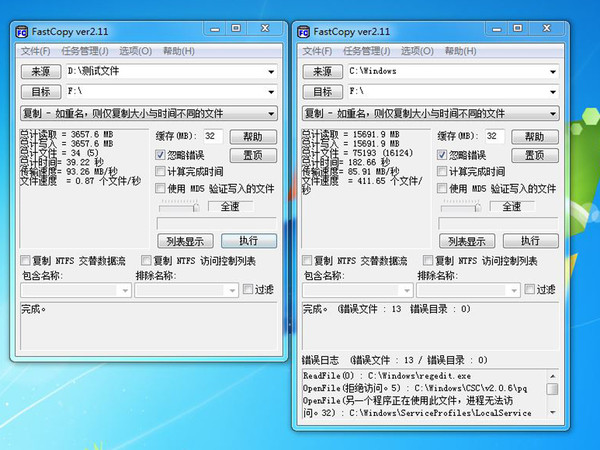Open 选项(O) menu in right window

pyautogui.click(x=417, y=51)
